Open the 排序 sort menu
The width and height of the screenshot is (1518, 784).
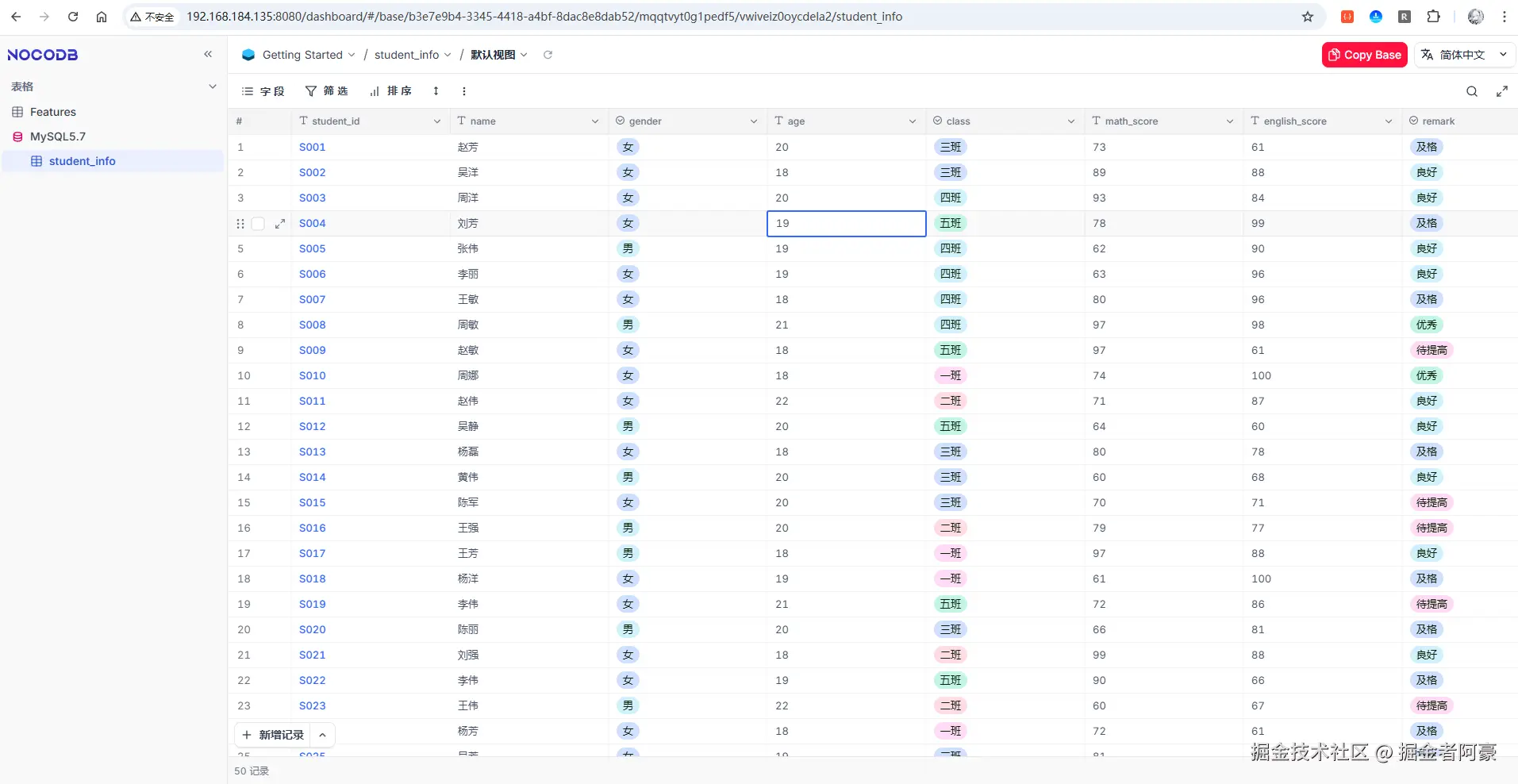coord(390,91)
